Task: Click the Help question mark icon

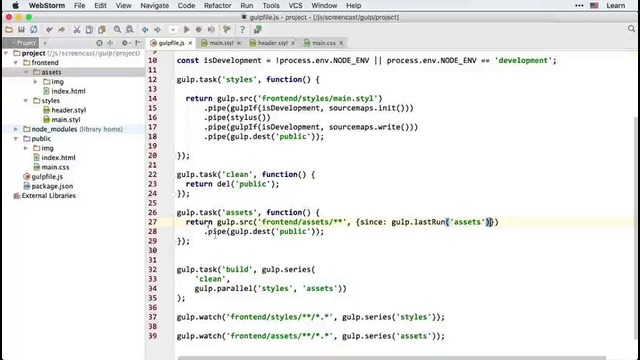Action: 242,29
